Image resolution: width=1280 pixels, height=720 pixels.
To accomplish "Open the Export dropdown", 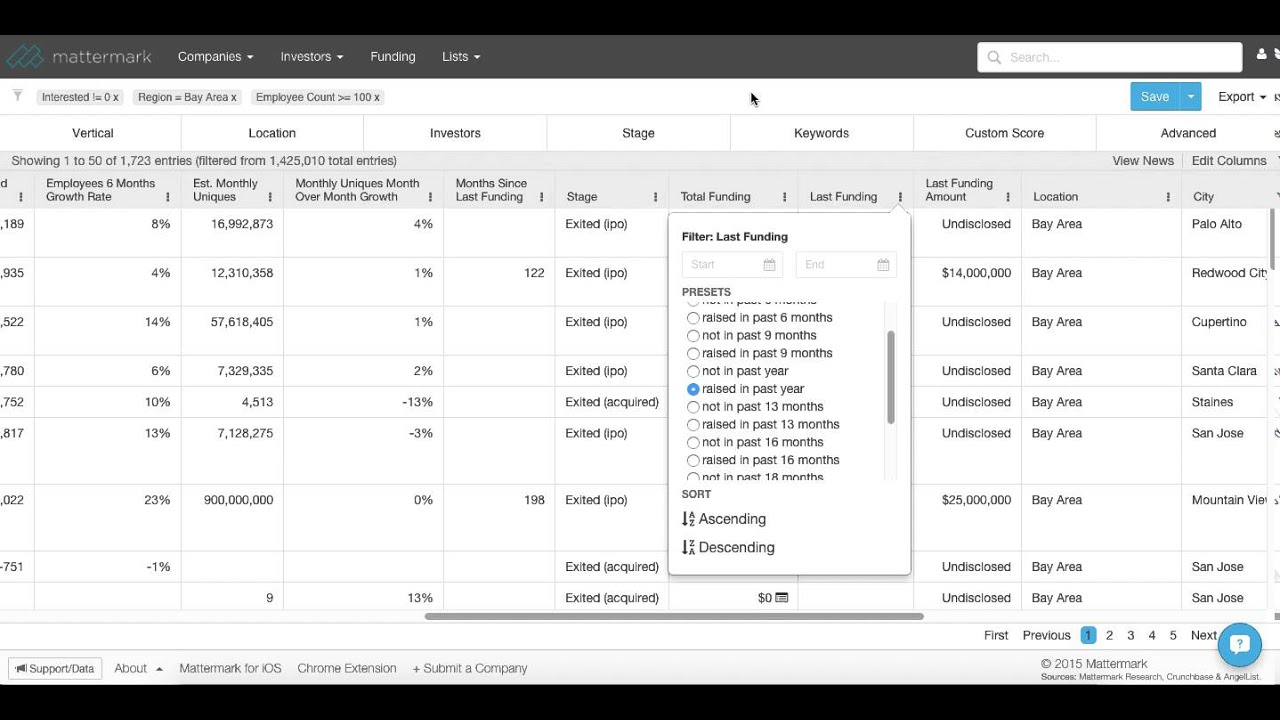I will (1242, 97).
